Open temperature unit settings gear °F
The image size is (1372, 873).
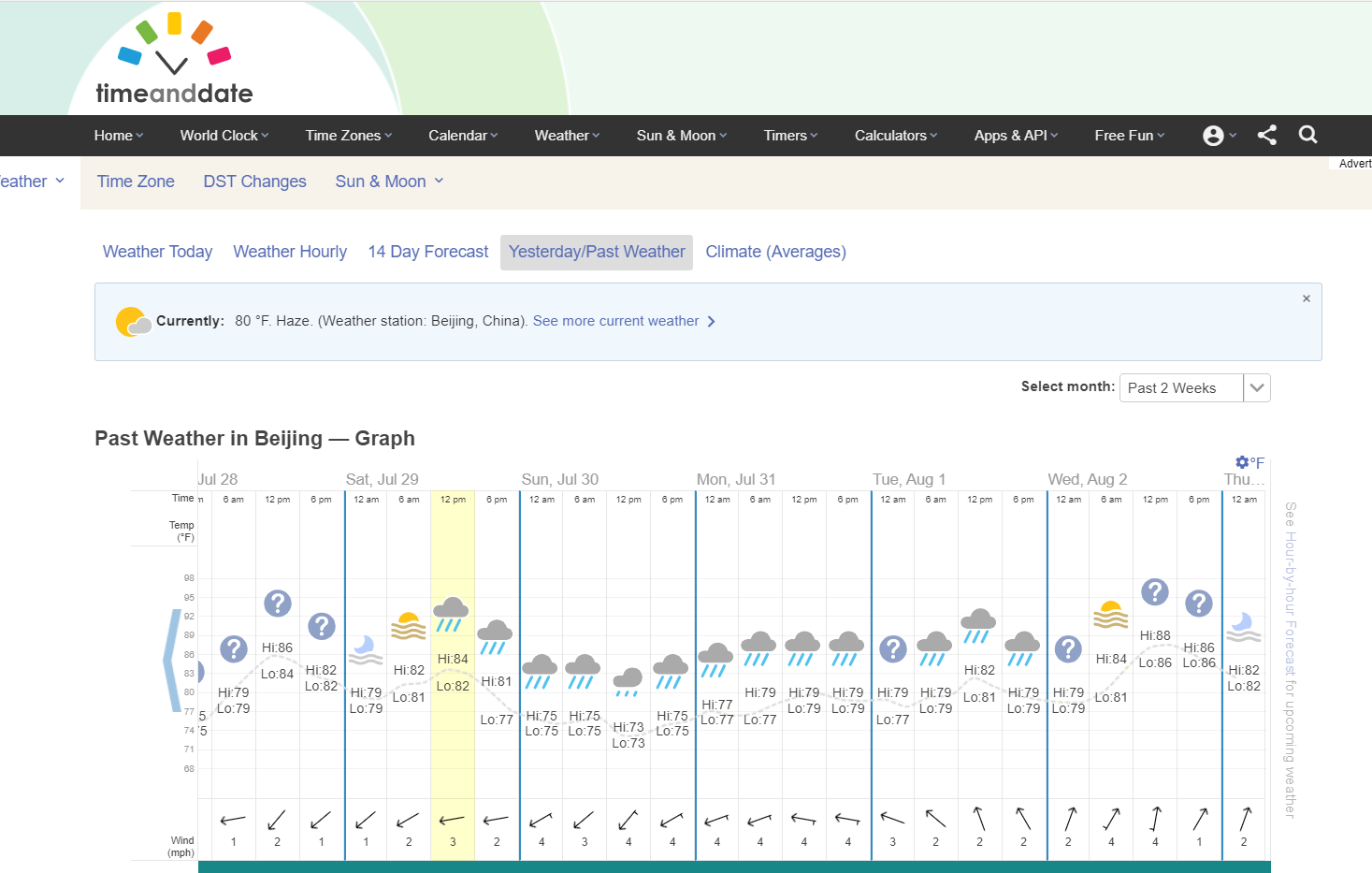pos(1249,462)
